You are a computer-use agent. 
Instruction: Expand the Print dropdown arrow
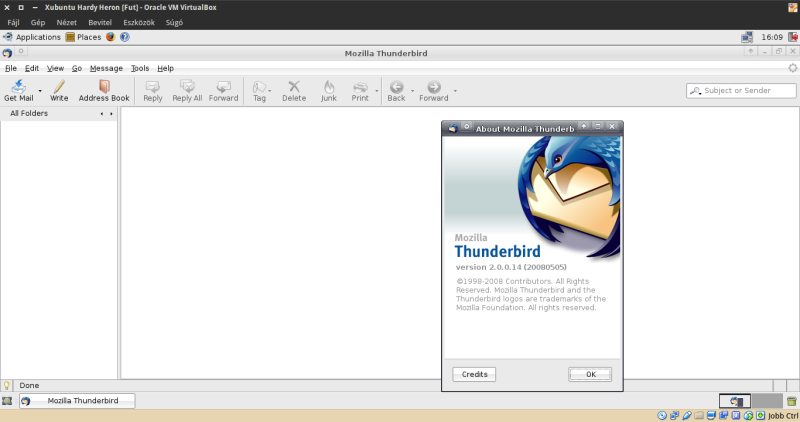coord(377,91)
